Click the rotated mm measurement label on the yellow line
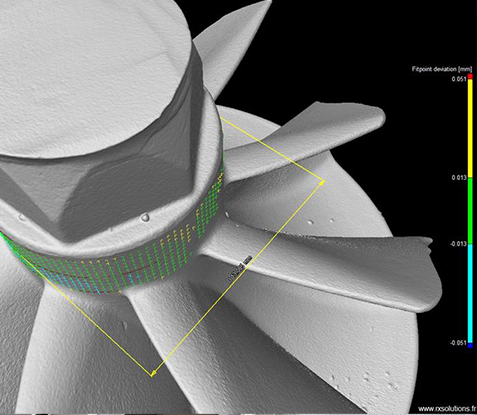The width and height of the screenshot is (477, 415). click(239, 270)
